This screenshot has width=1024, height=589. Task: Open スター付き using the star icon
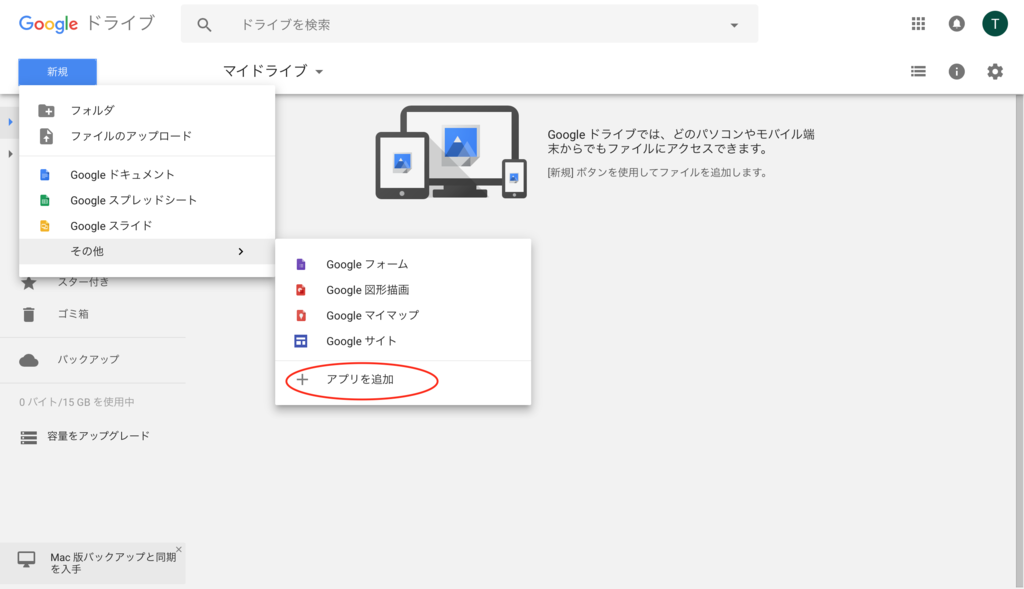[x=30, y=283]
